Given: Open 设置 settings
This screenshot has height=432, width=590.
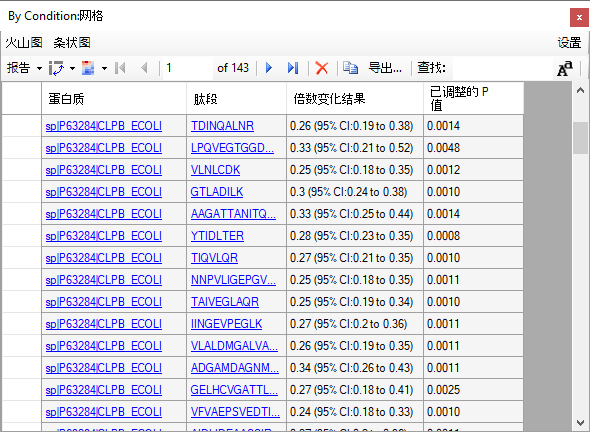Looking at the screenshot, I should [569, 43].
